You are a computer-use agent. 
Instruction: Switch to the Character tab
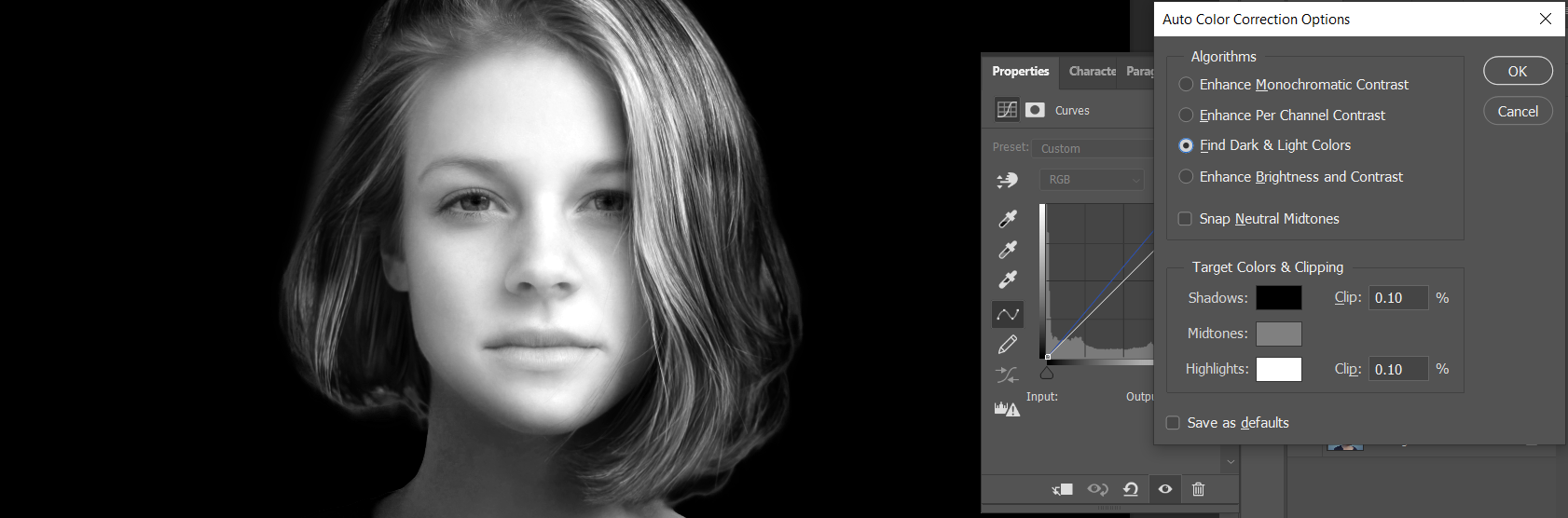pos(1092,72)
